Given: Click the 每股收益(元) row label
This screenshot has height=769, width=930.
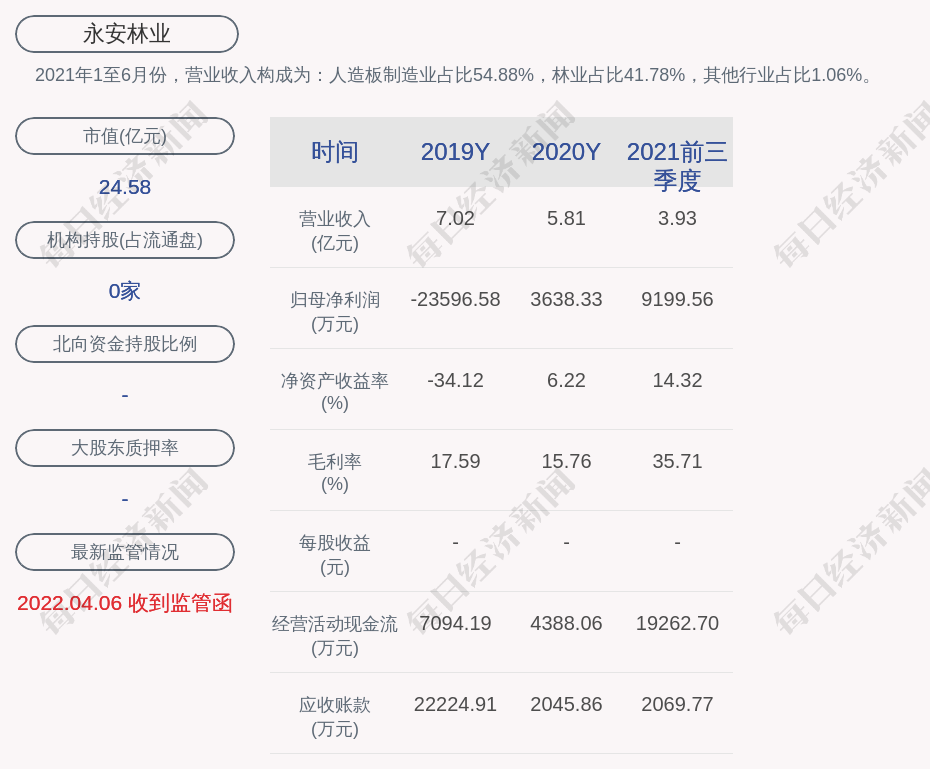Looking at the screenshot, I should 335,555.
